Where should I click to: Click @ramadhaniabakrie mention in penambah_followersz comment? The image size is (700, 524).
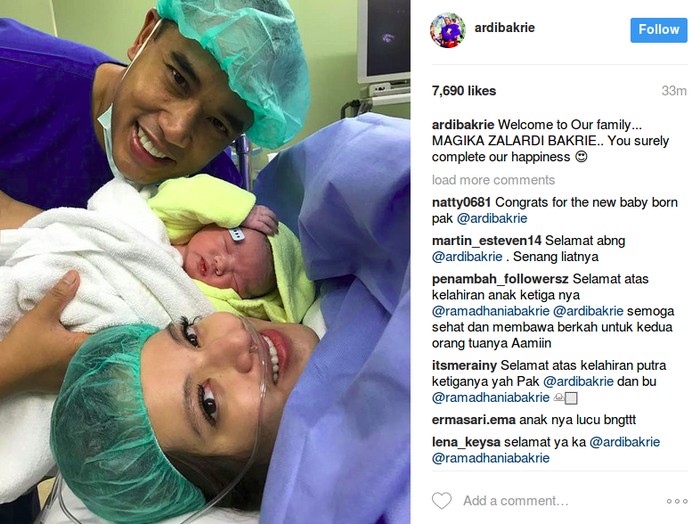491,311
